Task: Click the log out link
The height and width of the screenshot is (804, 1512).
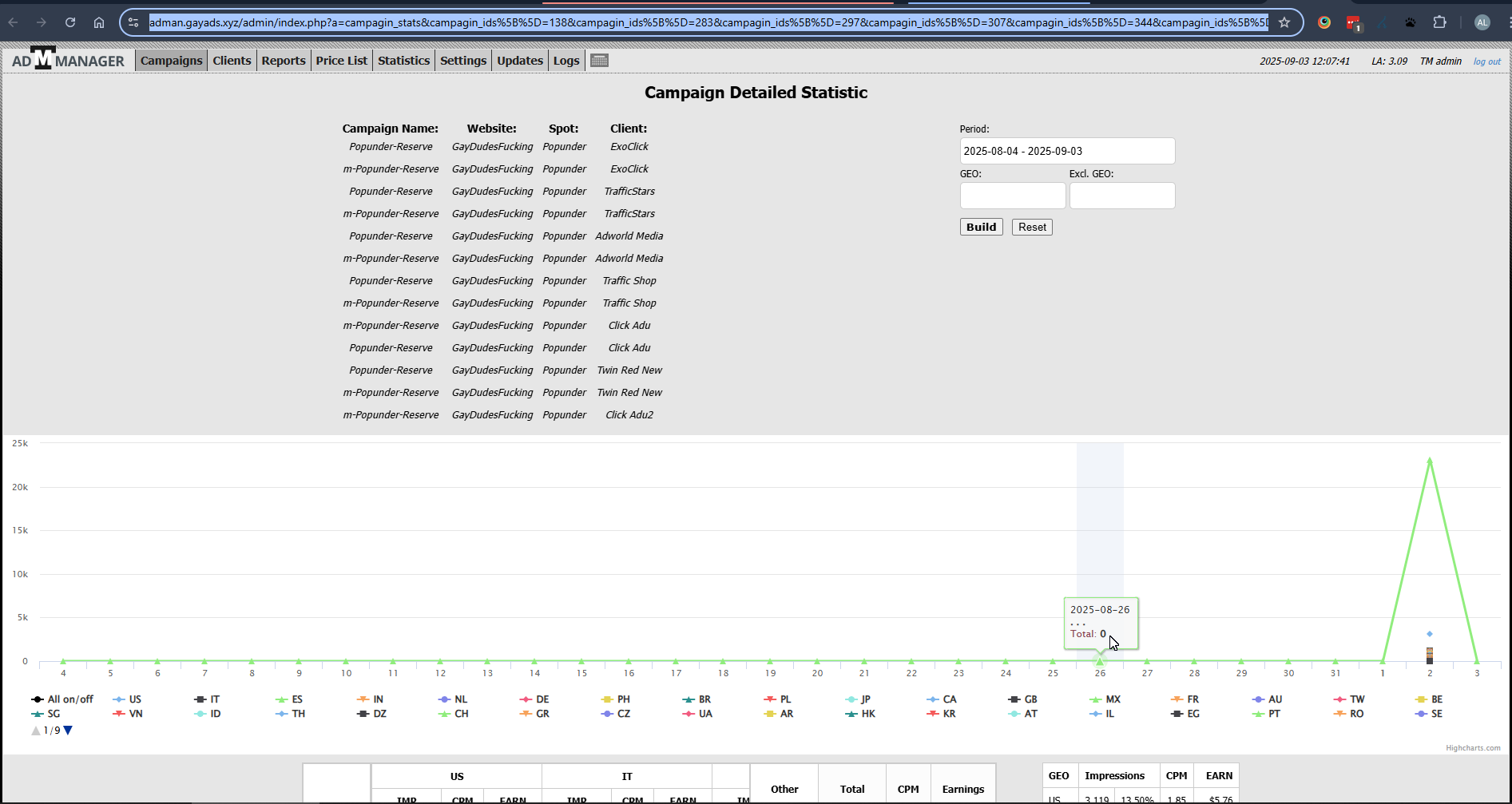Action: pos(1486,61)
